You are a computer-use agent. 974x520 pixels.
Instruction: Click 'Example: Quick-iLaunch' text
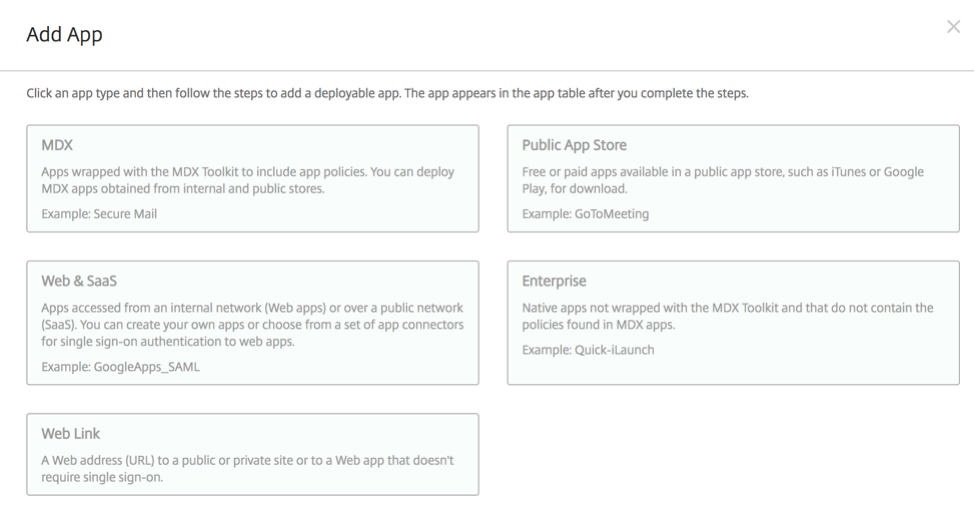click(588, 350)
